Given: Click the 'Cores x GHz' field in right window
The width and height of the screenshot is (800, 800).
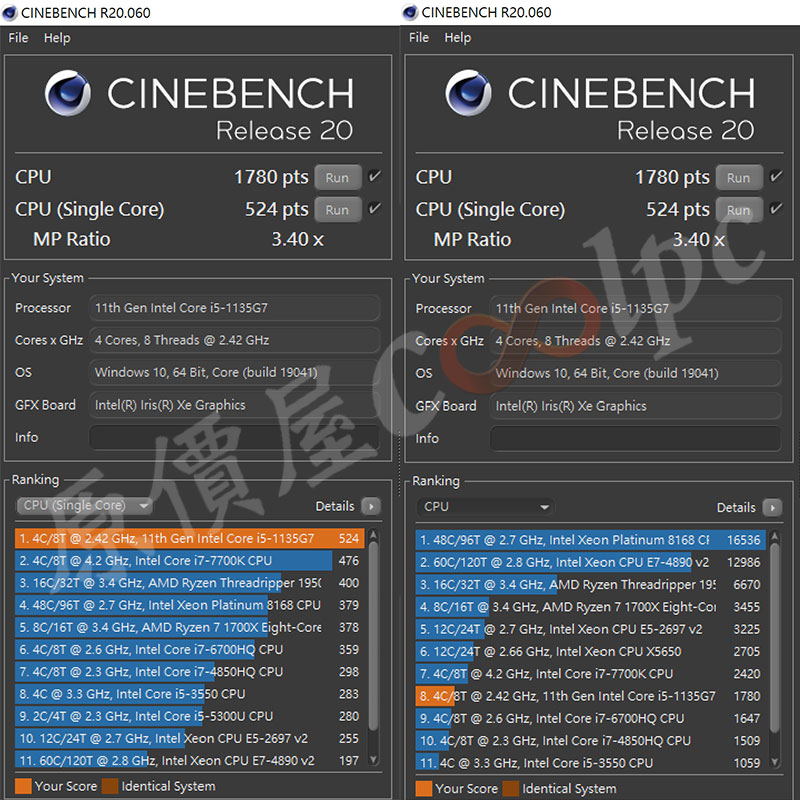Looking at the screenshot, I should click(636, 341).
